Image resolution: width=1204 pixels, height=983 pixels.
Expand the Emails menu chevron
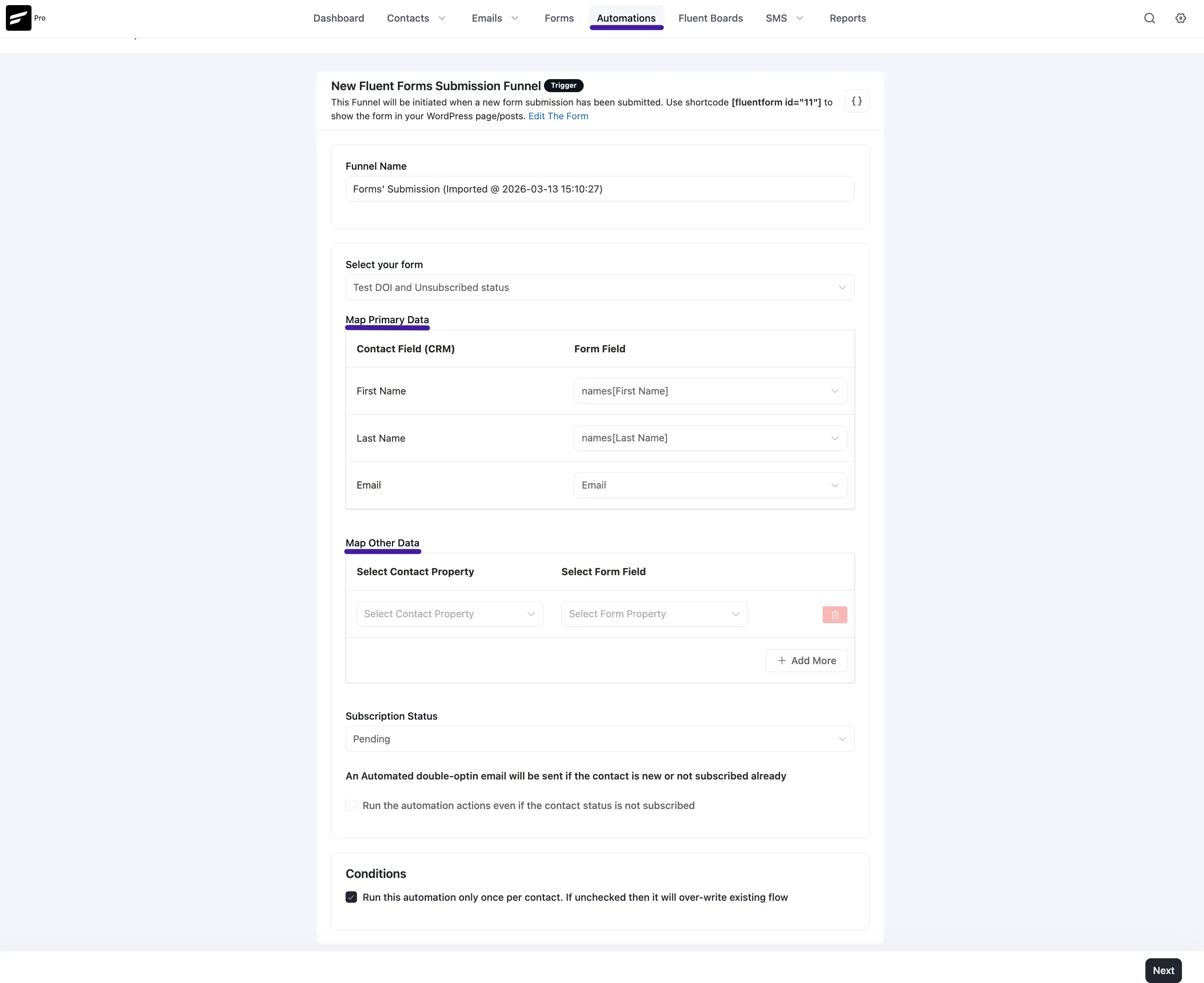[514, 18]
